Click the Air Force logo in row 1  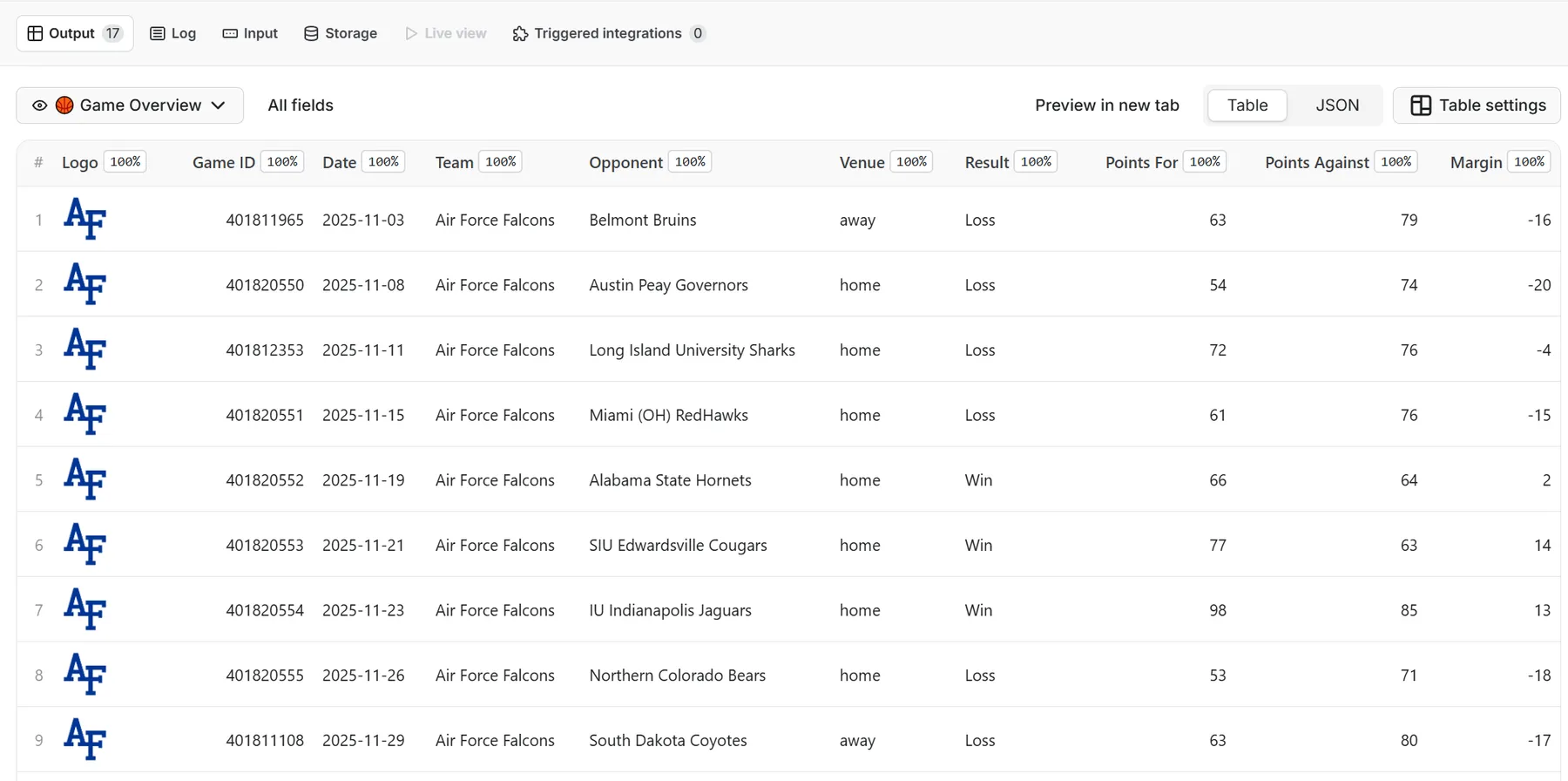pos(85,219)
